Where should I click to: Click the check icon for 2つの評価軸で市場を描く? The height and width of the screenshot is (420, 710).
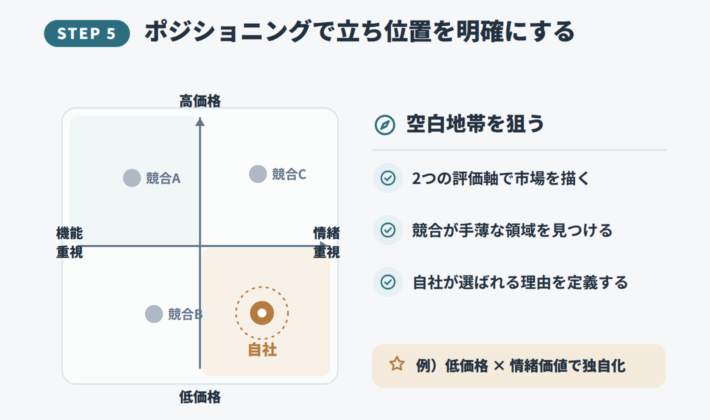(388, 178)
